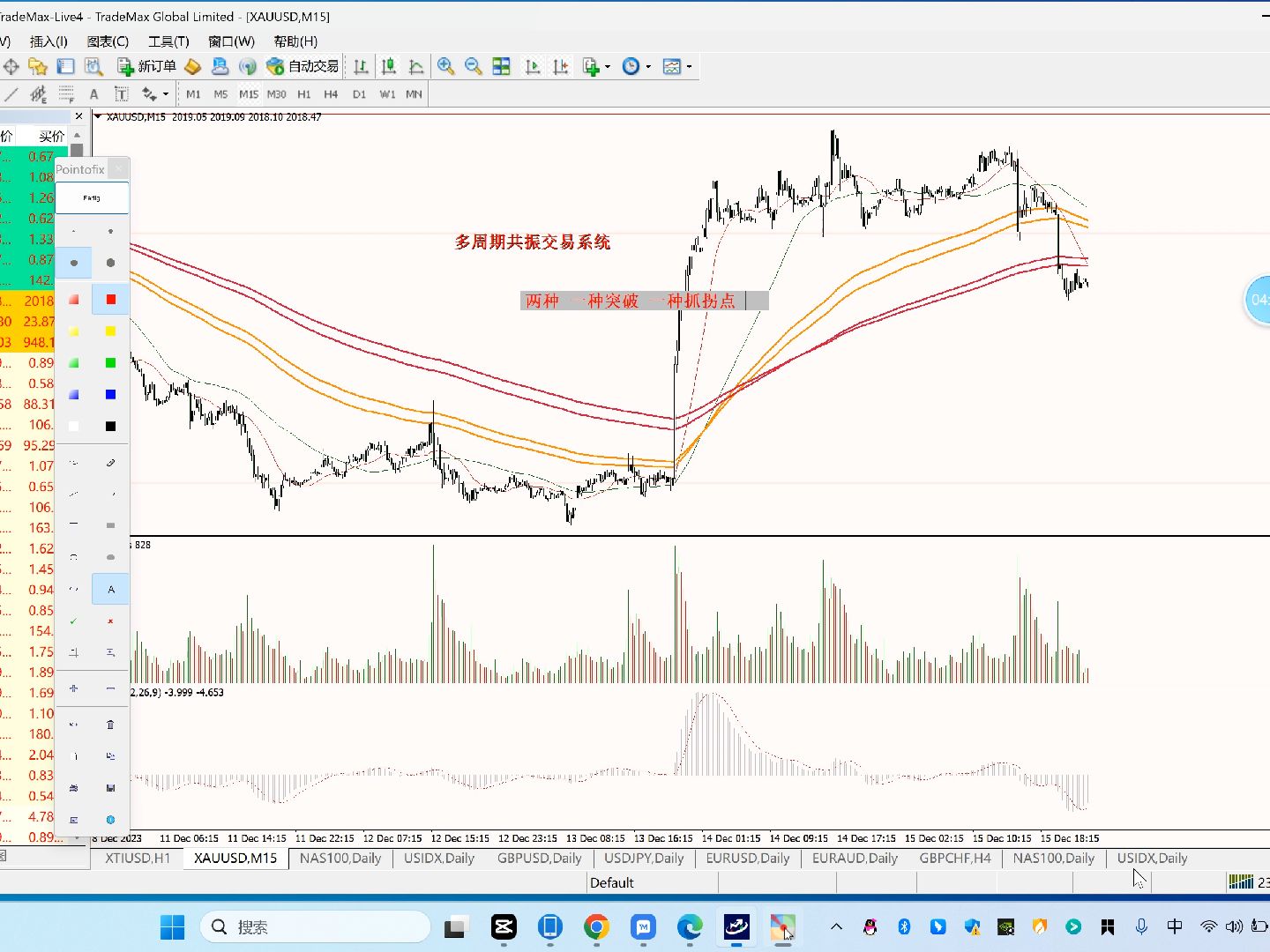Open Google Chrome from the taskbar

596,926
